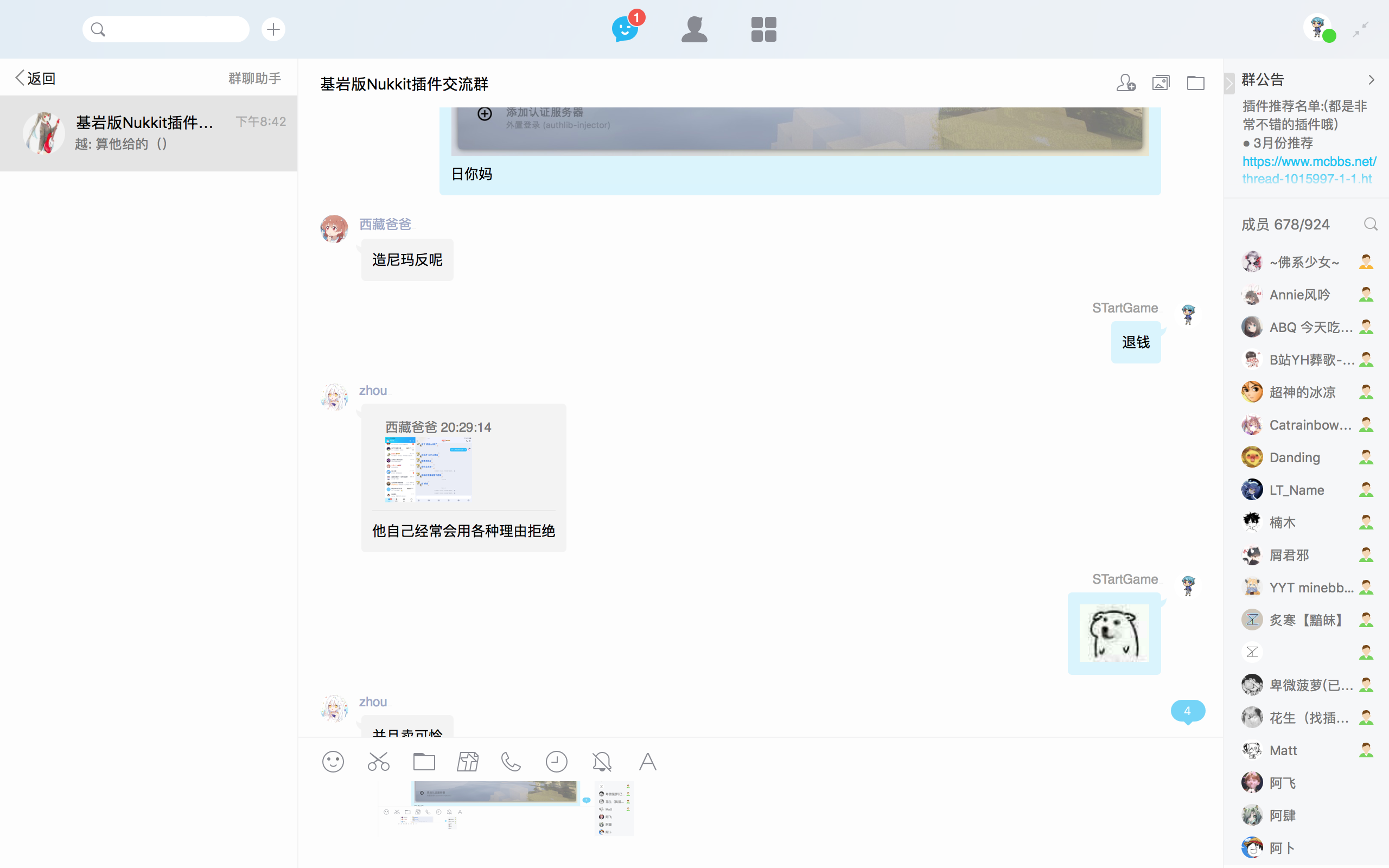The width and height of the screenshot is (1389, 868).
Task: Select the 基岩版Nukkit插件 conversation row
Action: 149,133
